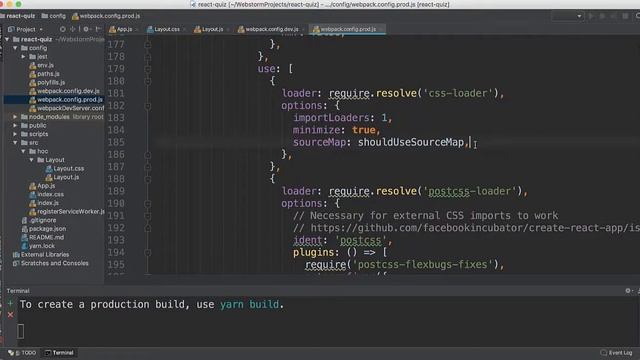Expand the node_modules folder
Image resolution: width=640 pixels, height=360 pixels.
(x=16, y=117)
